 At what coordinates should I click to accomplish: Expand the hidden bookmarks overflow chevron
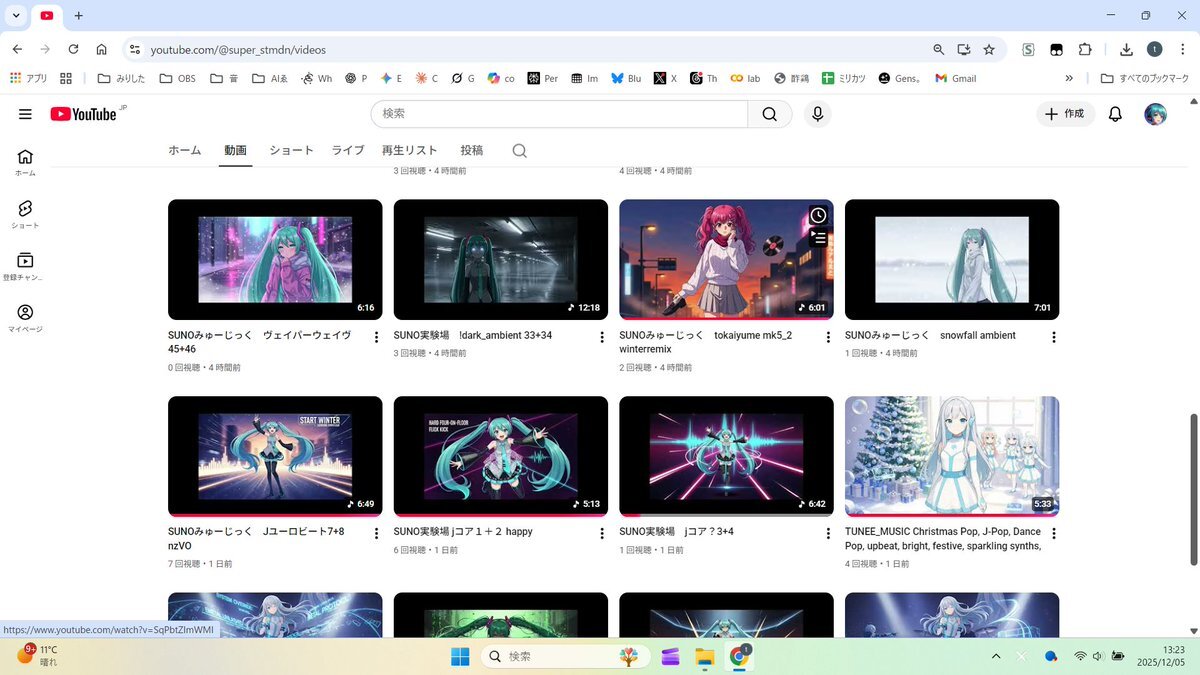1069,78
